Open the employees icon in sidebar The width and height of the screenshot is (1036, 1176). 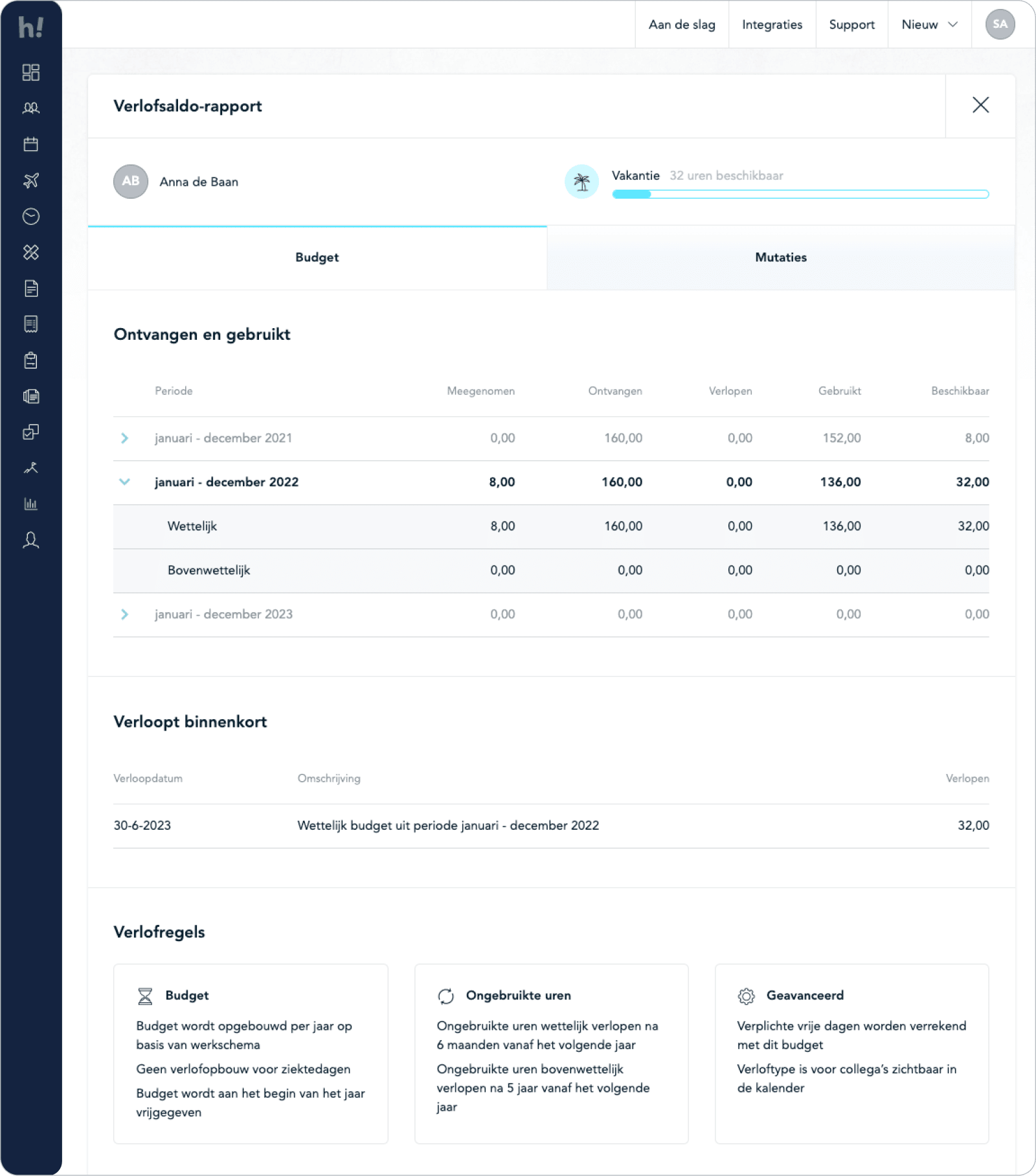(31, 108)
